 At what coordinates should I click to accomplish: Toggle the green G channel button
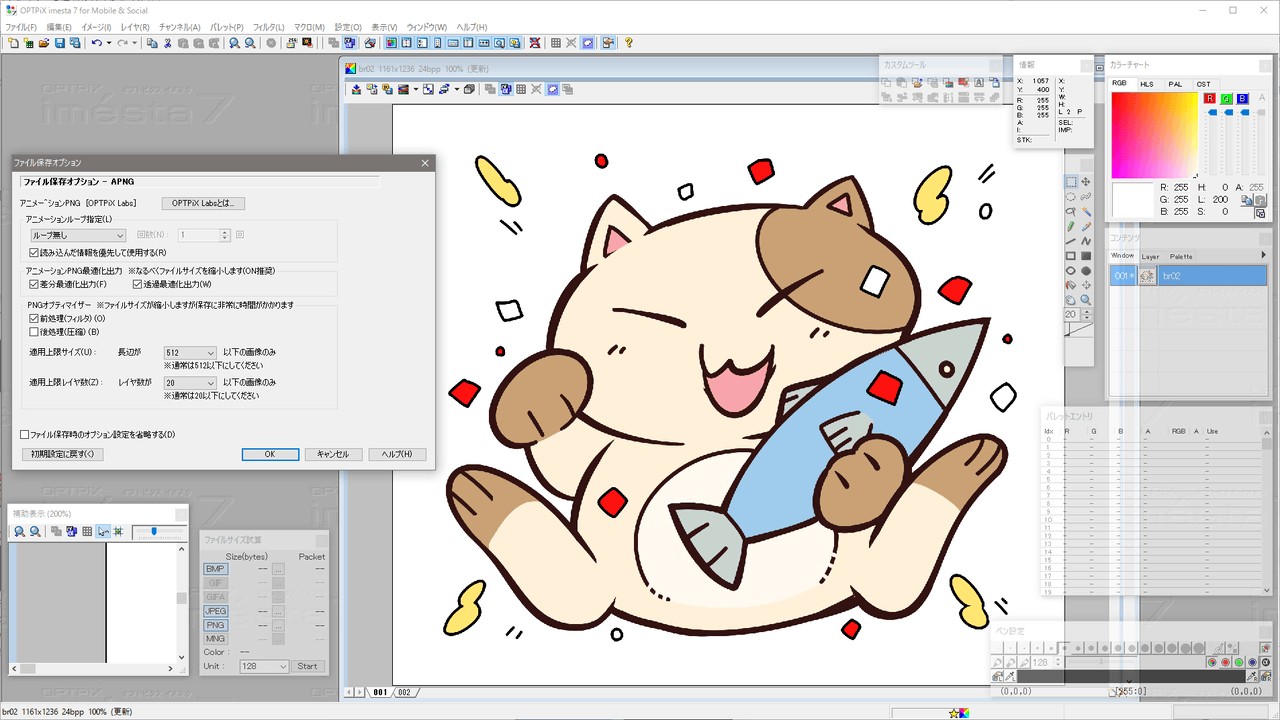(1226, 98)
